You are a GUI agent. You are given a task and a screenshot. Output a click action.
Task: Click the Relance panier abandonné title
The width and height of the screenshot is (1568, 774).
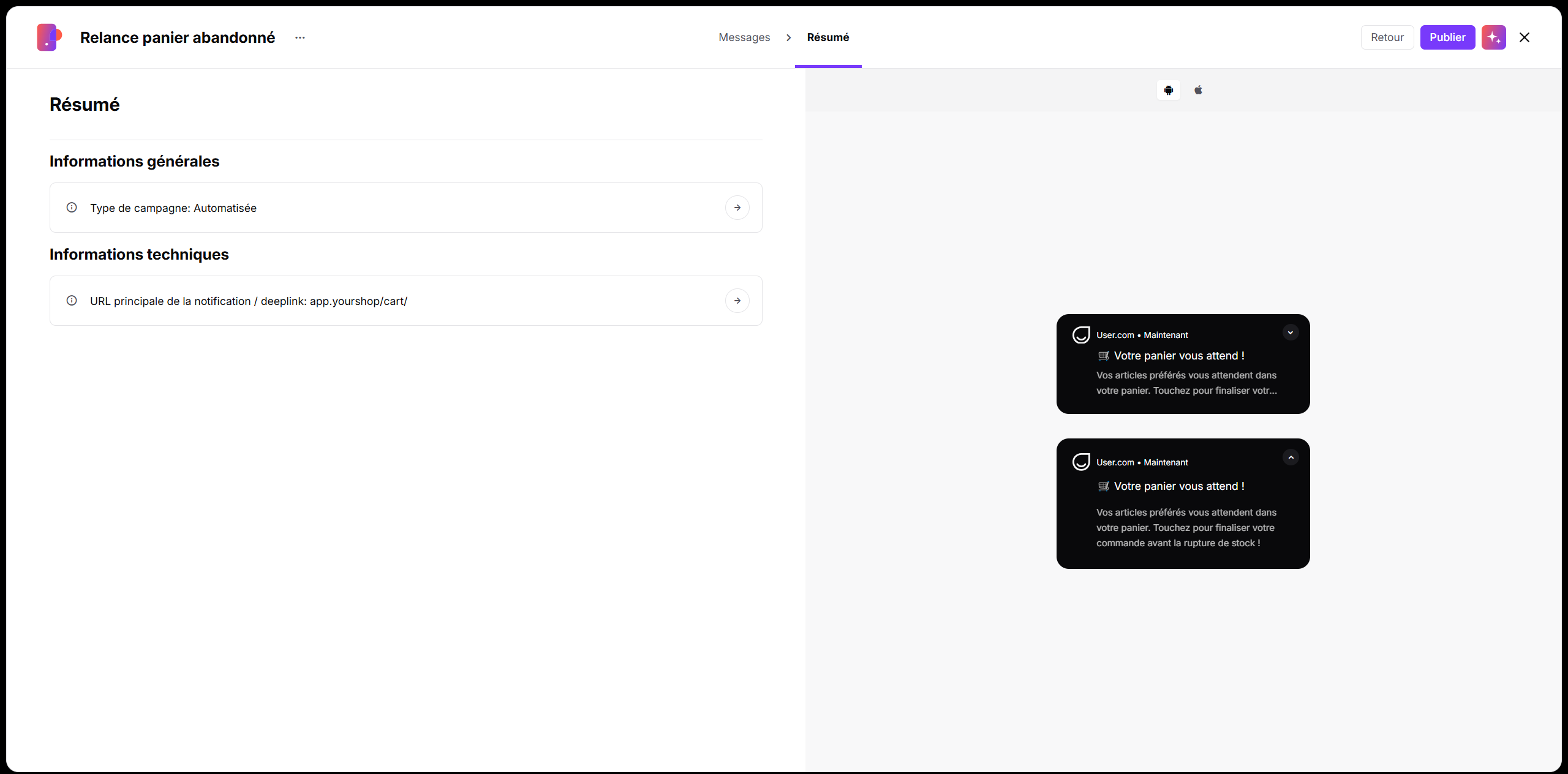(x=178, y=37)
